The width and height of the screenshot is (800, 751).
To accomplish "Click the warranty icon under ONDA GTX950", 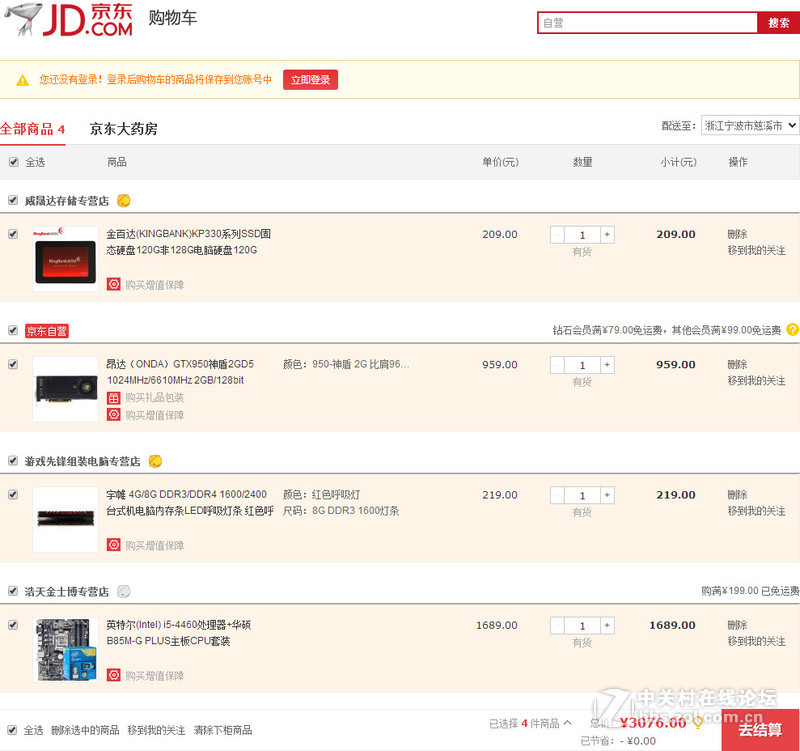I will [113, 414].
